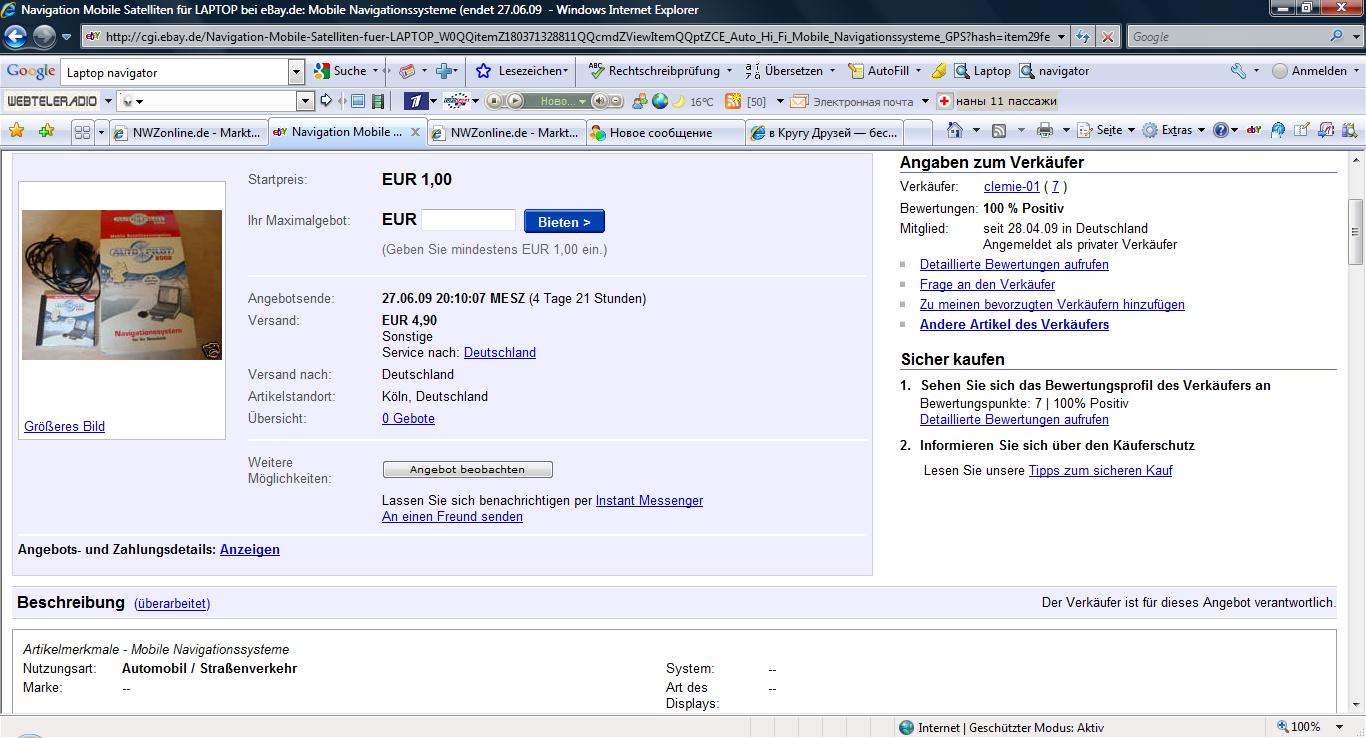Click the Favorites star icon
This screenshot has height=738, width=1366.
[x=17, y=131]
